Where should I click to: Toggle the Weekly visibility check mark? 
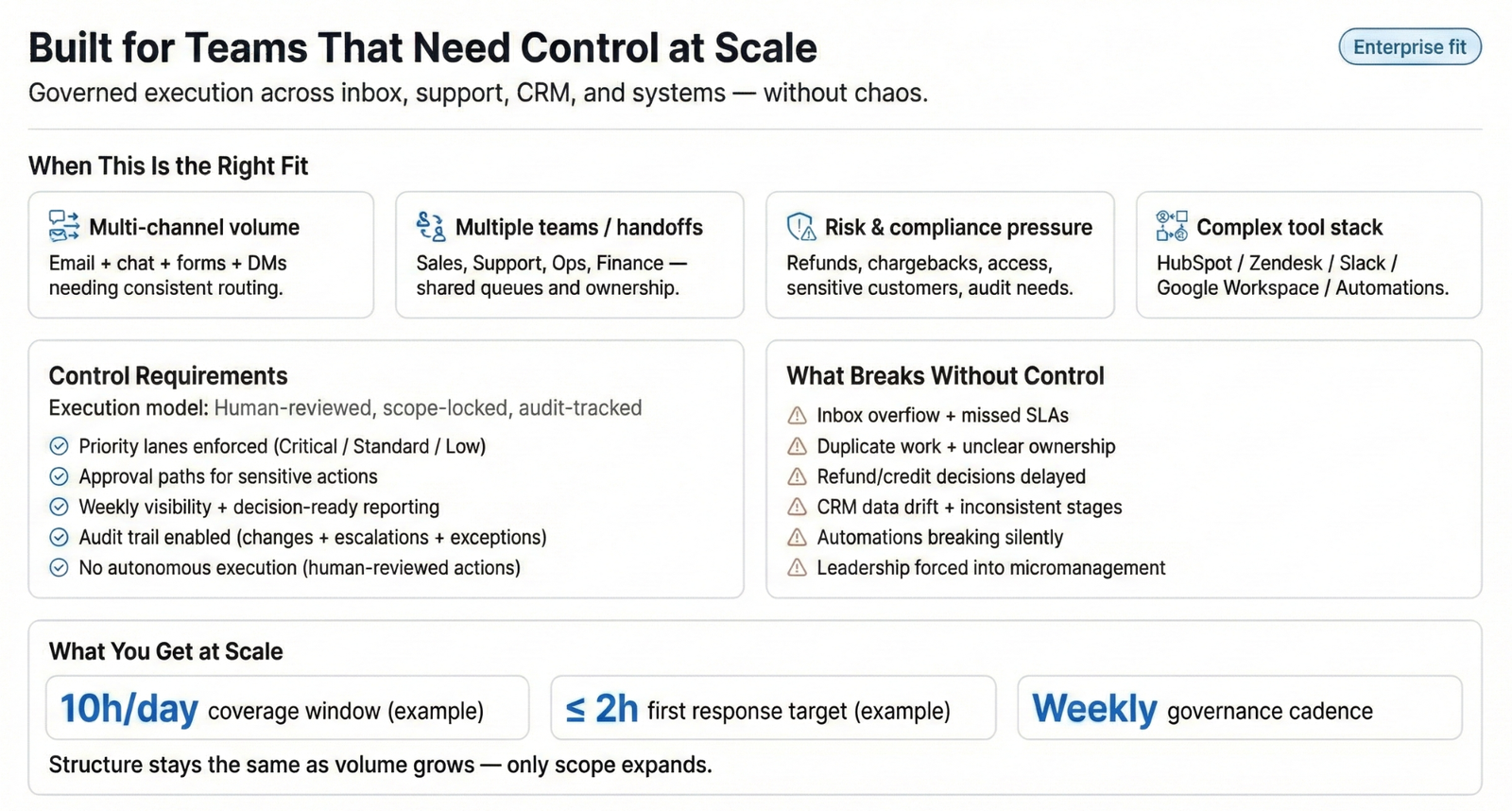pyautogui.click(x=59, y=507)
